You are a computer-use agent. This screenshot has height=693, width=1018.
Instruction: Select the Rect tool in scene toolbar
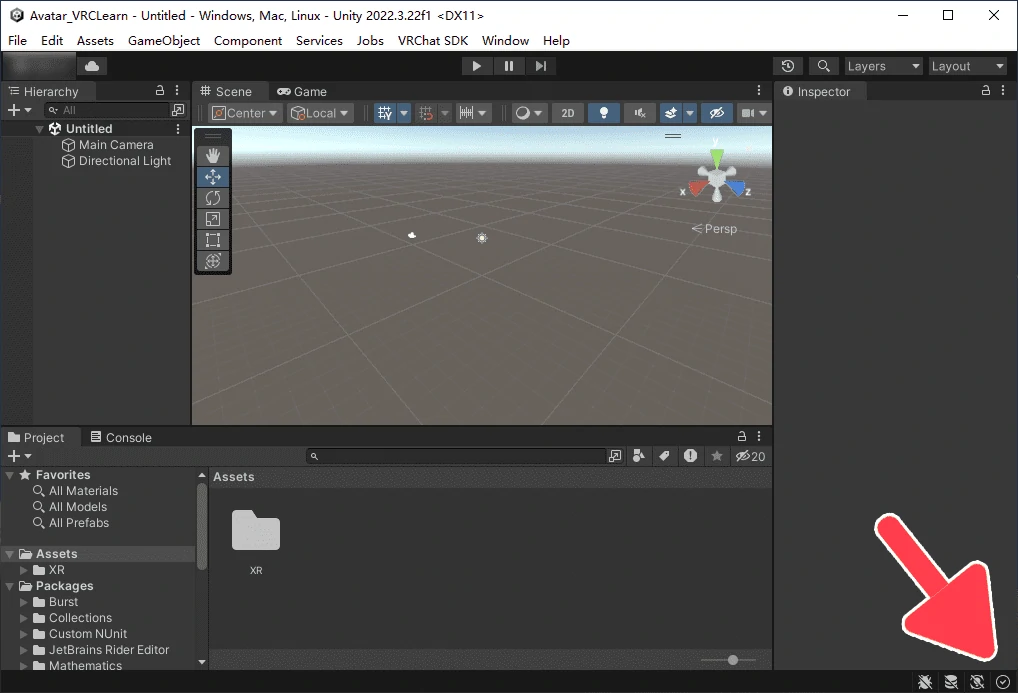pyautogui.click(x=213, y=240)
